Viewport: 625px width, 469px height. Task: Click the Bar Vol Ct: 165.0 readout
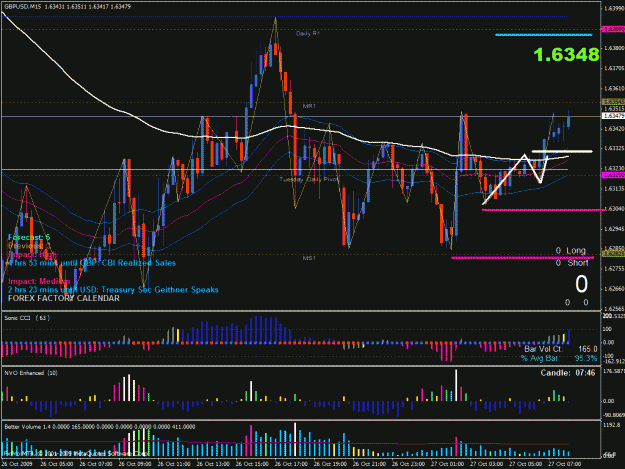(560, 349)
